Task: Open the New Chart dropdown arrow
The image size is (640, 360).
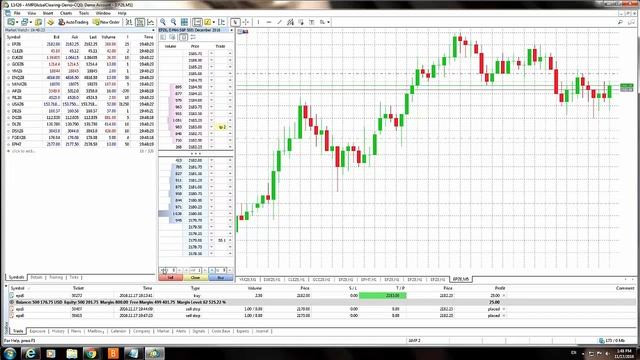Action: click(17, 22)
